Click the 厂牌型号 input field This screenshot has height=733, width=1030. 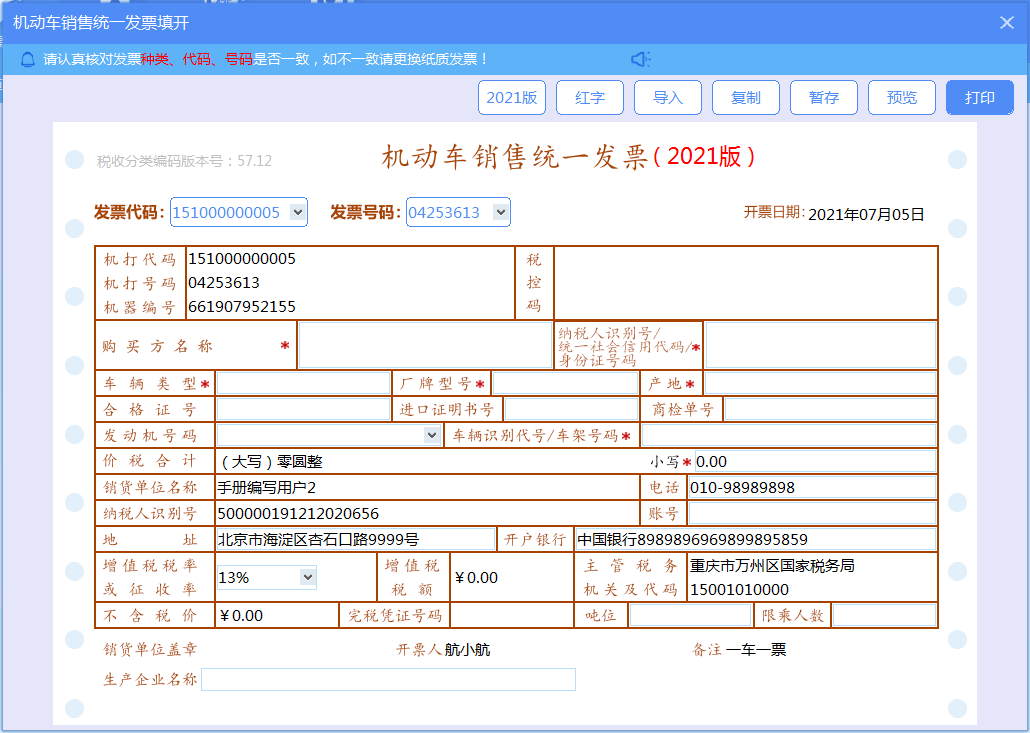566,384
